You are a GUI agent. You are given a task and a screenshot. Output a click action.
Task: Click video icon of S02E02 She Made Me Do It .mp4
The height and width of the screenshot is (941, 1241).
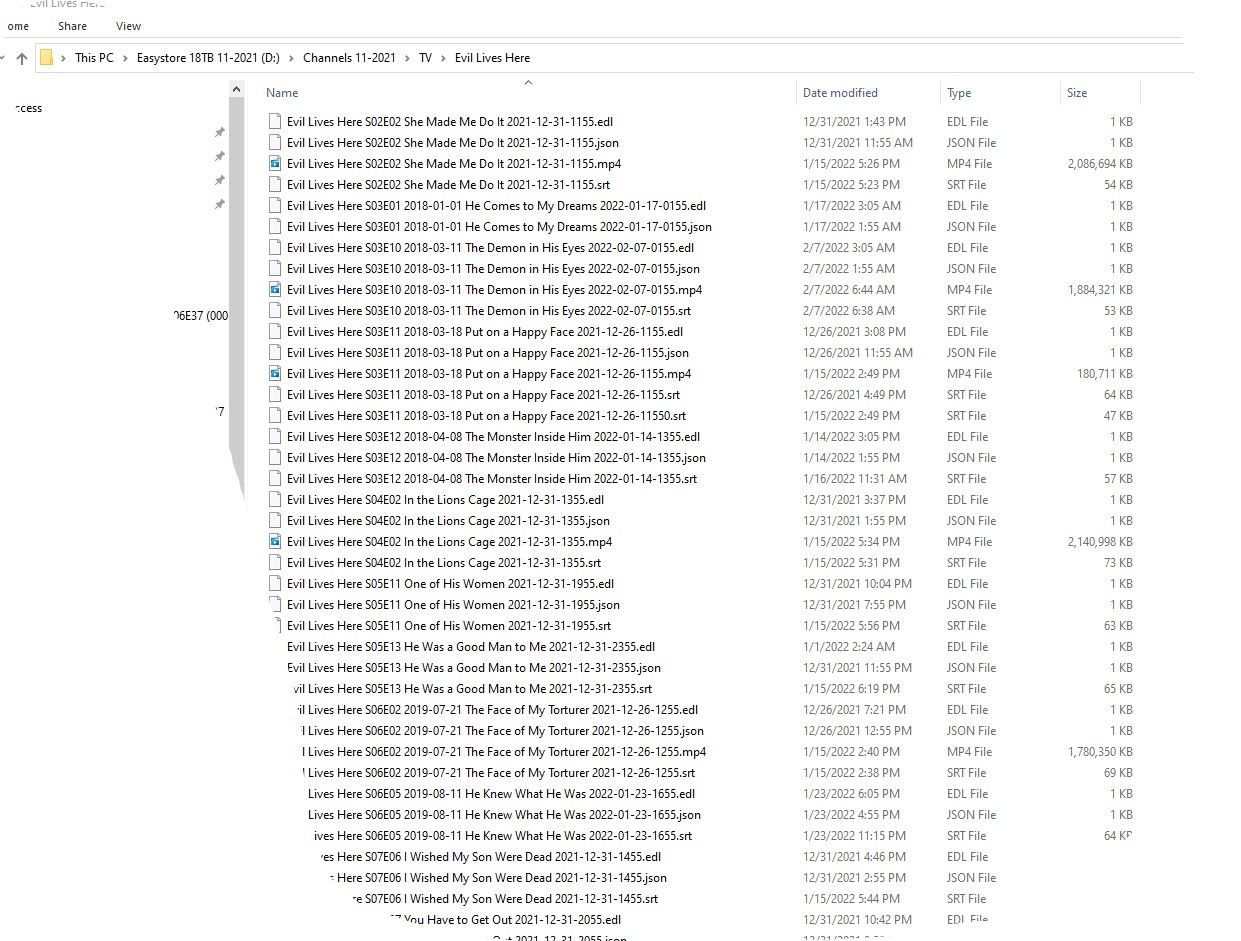275,163
